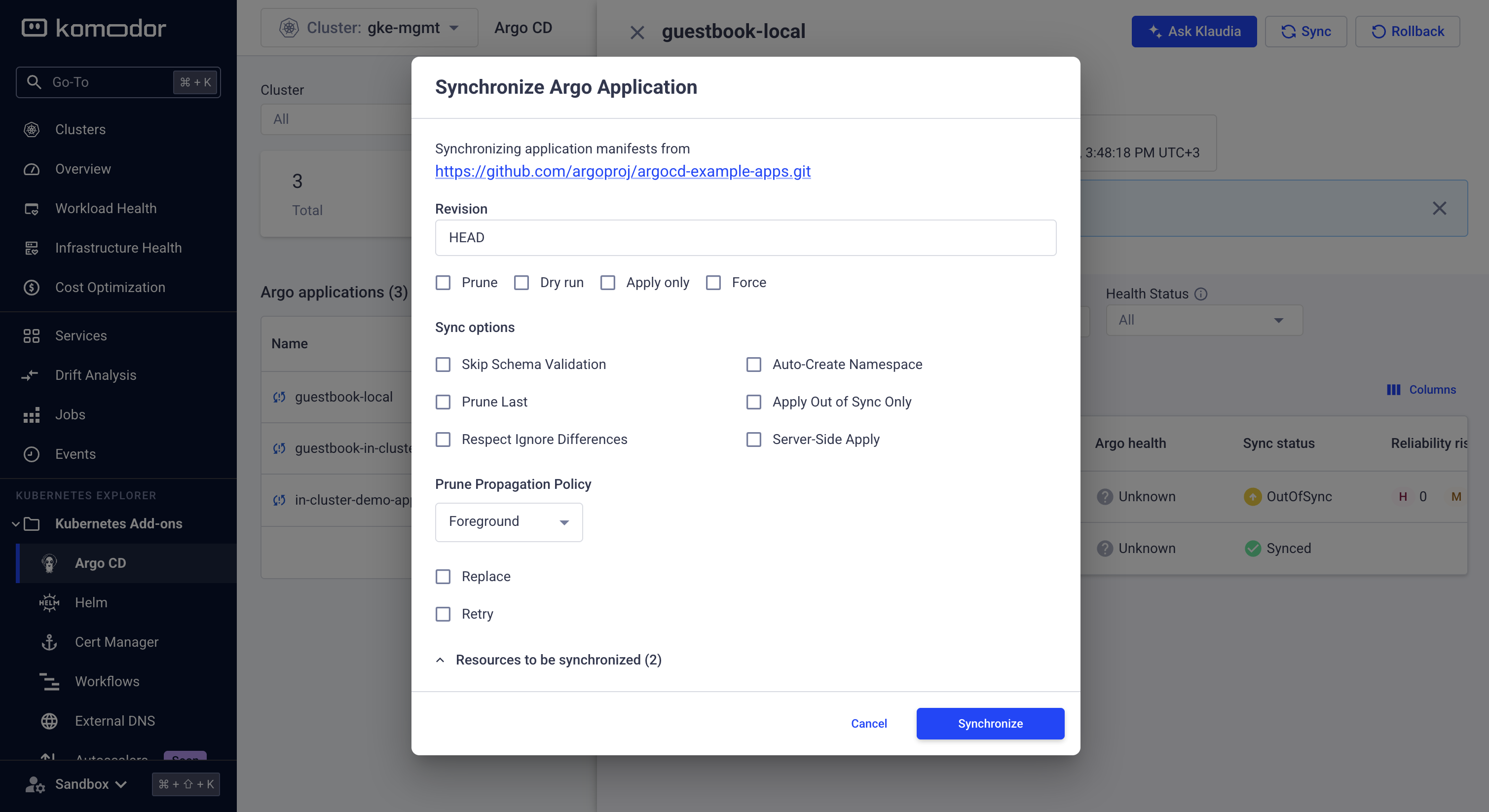Click the blue Synchronize button
The width and height of the screenshot is (1489, 812).
tap(990, 724)
